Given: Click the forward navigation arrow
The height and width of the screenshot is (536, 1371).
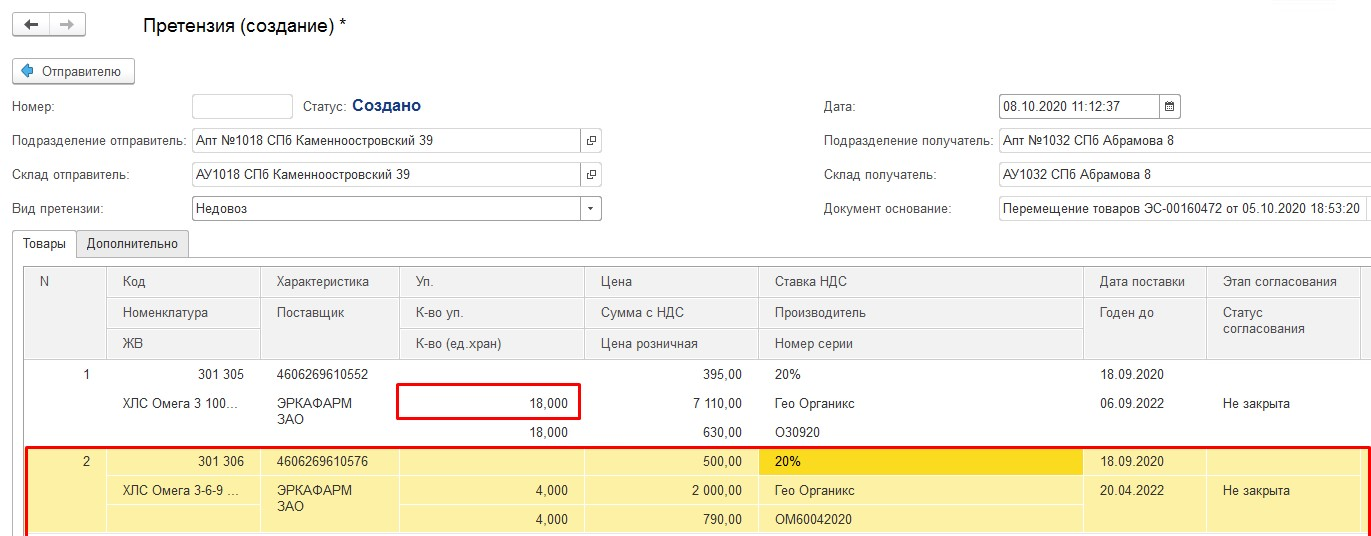Looking at the screenshot, I should [x=67, y=25].
